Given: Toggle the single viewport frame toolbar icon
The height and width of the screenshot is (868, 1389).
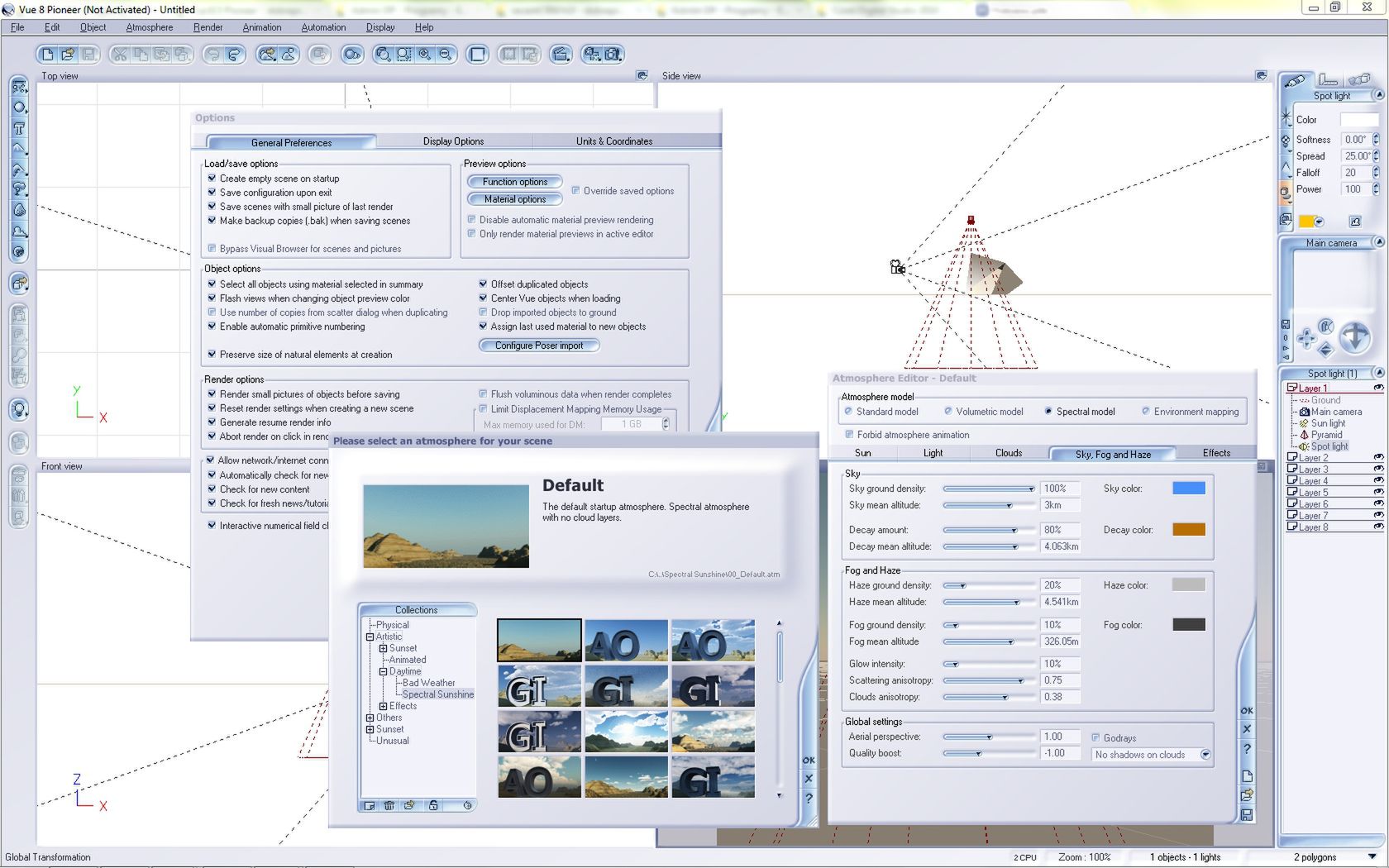Looking at the screenshot, I should (x=477, y=55).
